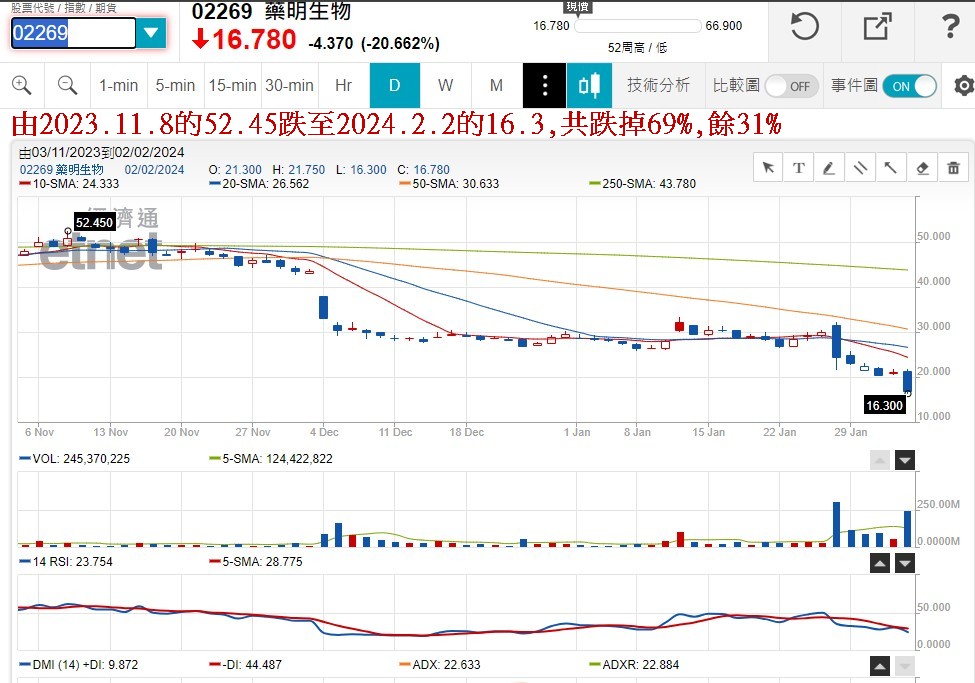The height and width of the screenshot is (683, 975).
Task: Click DMI panel move-down arrow
Action: 905,666
